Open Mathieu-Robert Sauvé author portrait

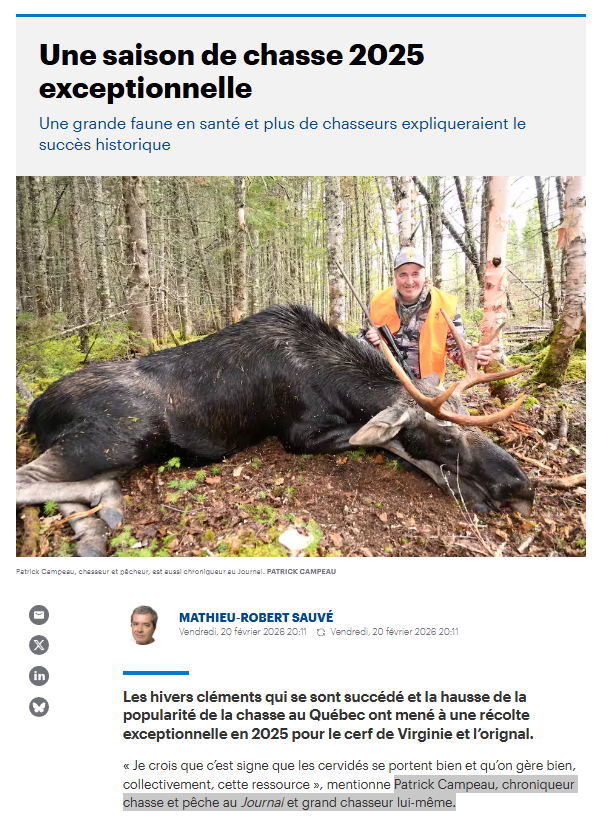pos(144,625)
